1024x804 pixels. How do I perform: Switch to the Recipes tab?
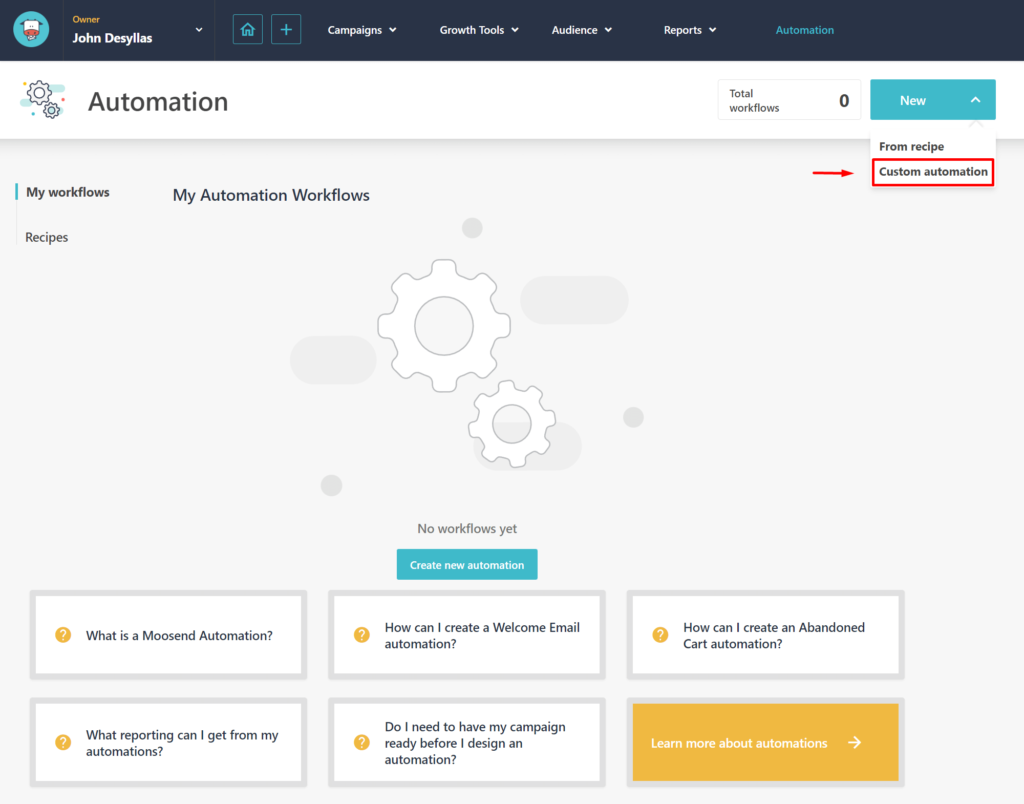click(x=46, y=237)
